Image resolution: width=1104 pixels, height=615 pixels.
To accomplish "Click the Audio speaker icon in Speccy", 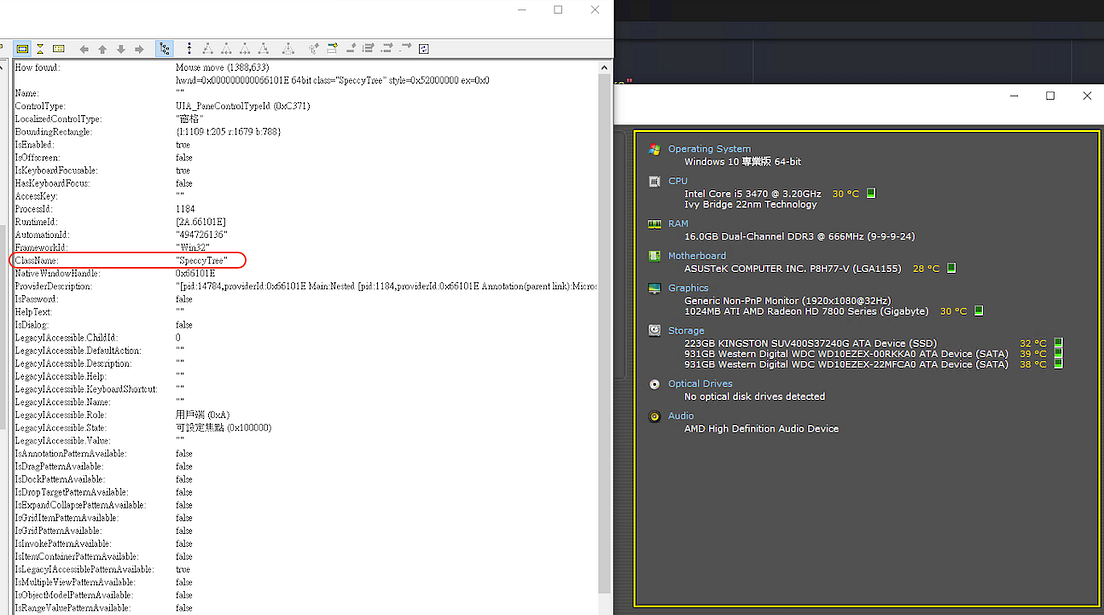I will tap(654, 416).
